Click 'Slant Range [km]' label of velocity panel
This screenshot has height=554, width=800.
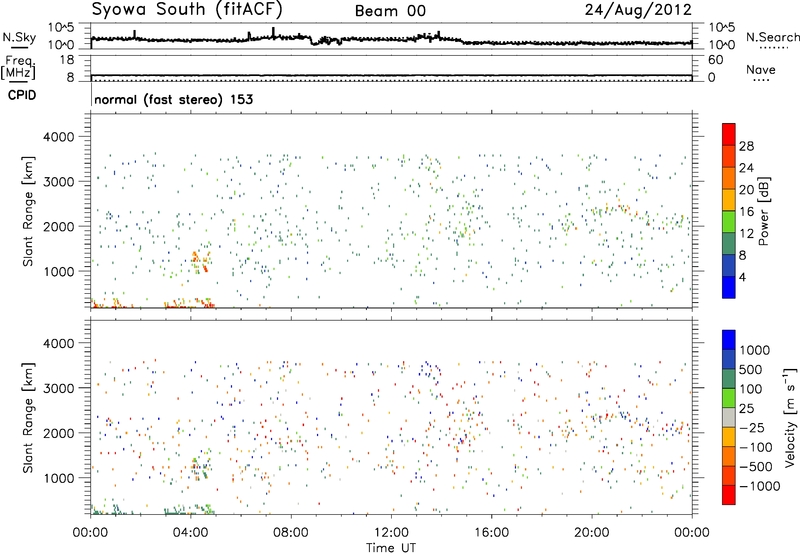[28, 418]
